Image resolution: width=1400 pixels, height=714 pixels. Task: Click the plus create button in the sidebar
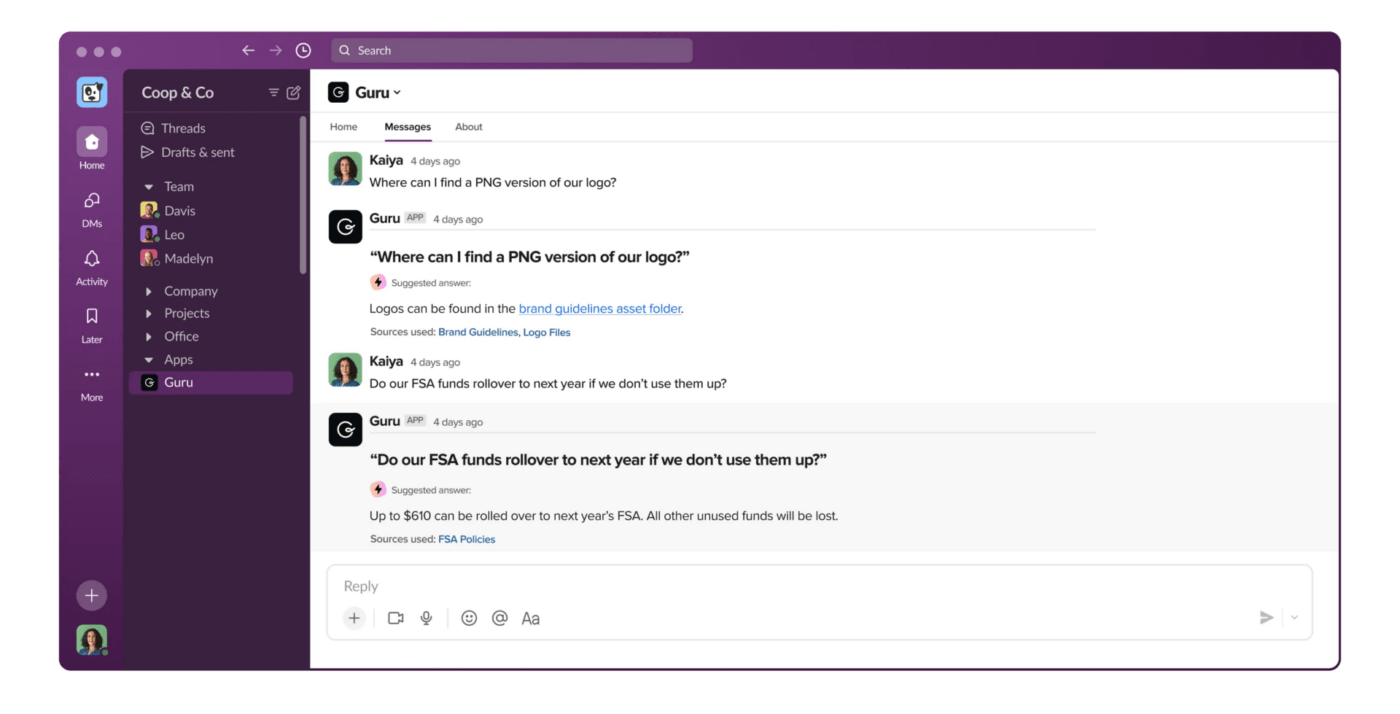click(x=92, y=596)
